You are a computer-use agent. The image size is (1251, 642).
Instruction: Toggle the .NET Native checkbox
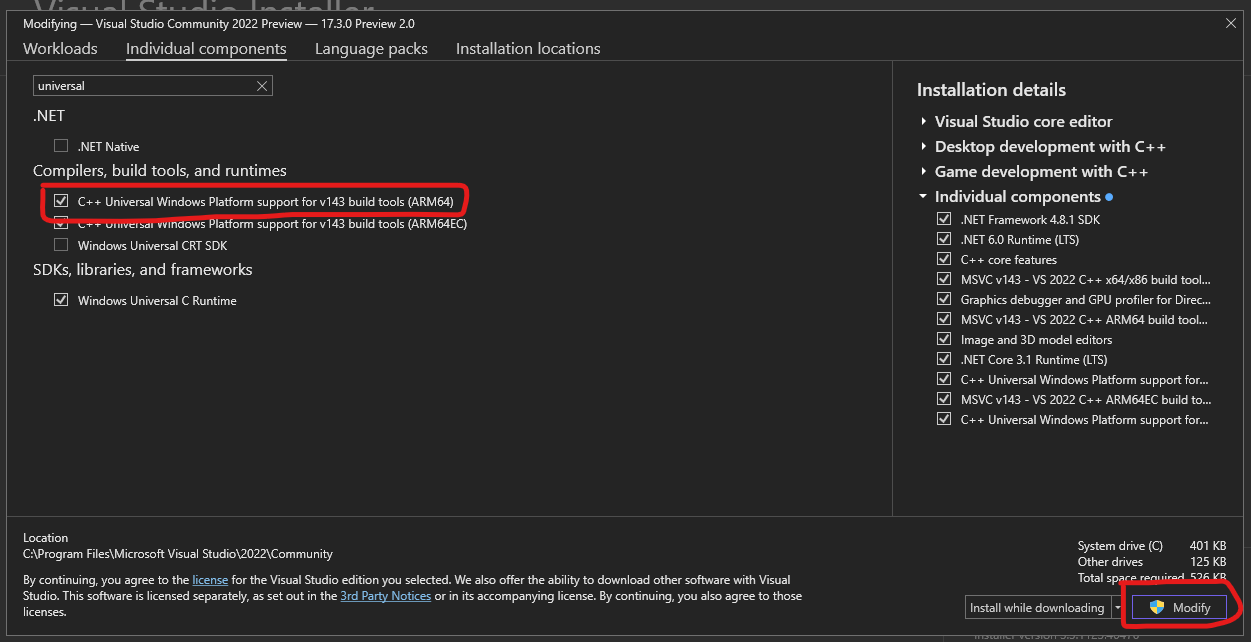(x=61, y=146)
